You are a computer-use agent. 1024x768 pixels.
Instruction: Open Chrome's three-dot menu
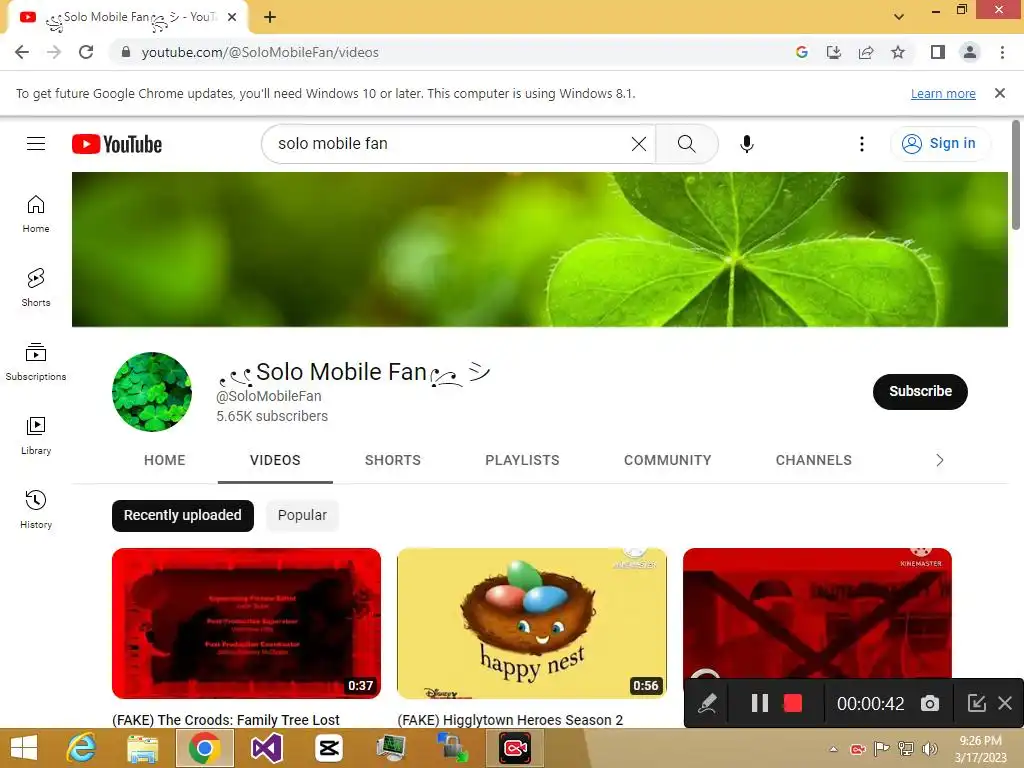coord(1002,52)
